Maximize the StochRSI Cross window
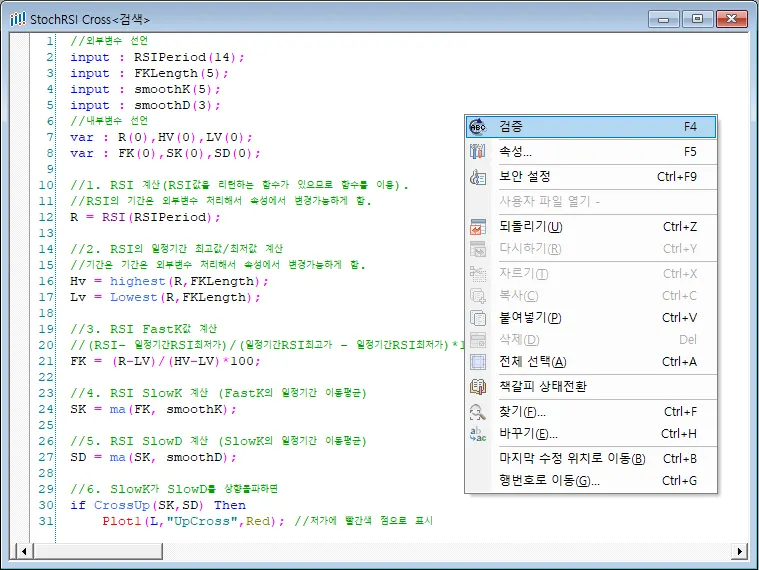The width and height of the screenshot is (759, 570). coord(697,18)
